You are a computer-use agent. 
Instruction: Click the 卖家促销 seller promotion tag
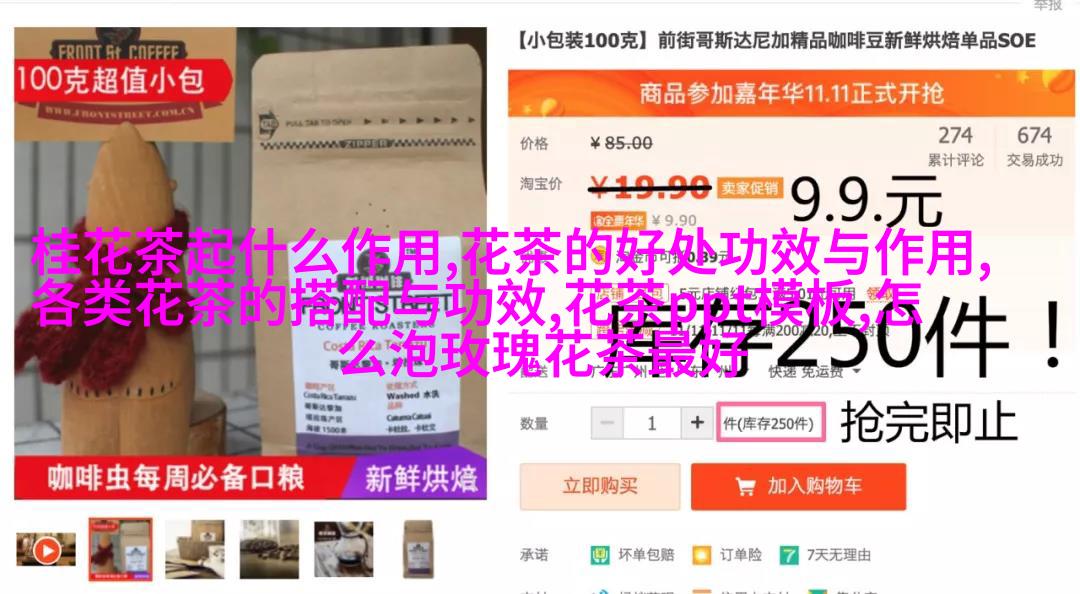tap(749, 187)
